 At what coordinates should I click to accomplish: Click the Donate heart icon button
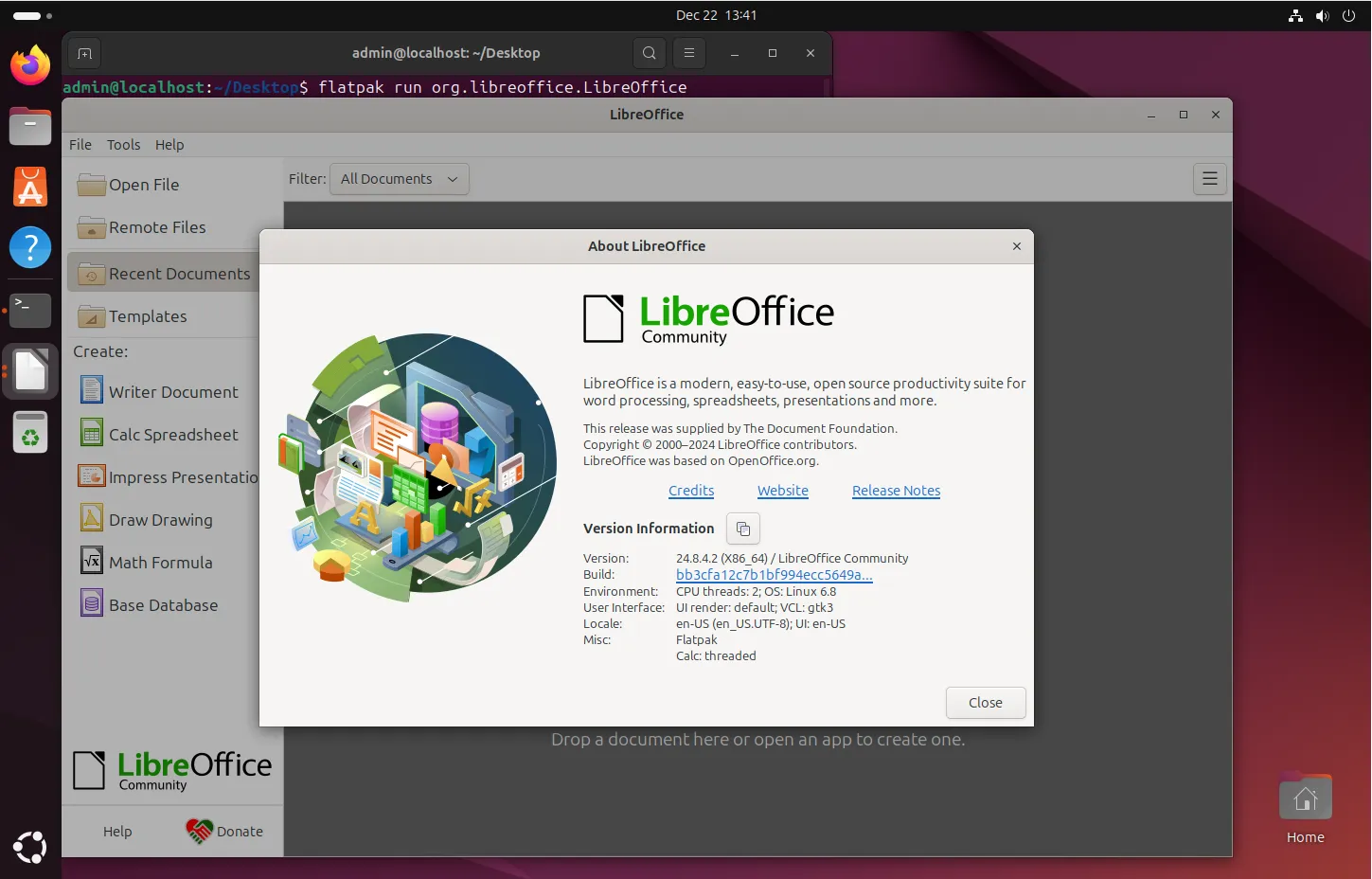pos(224,831)
